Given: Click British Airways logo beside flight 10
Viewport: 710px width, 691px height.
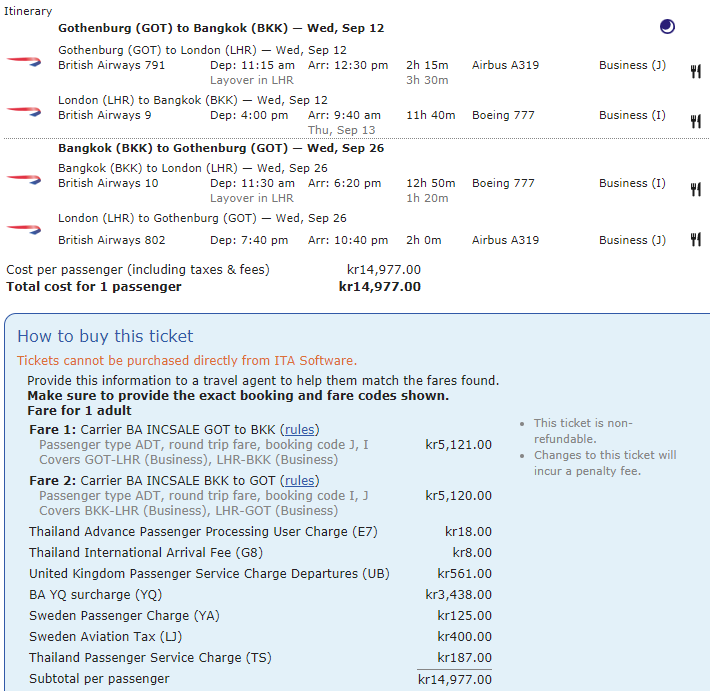Looking at the screenshot, I should [x=24, y=179].
